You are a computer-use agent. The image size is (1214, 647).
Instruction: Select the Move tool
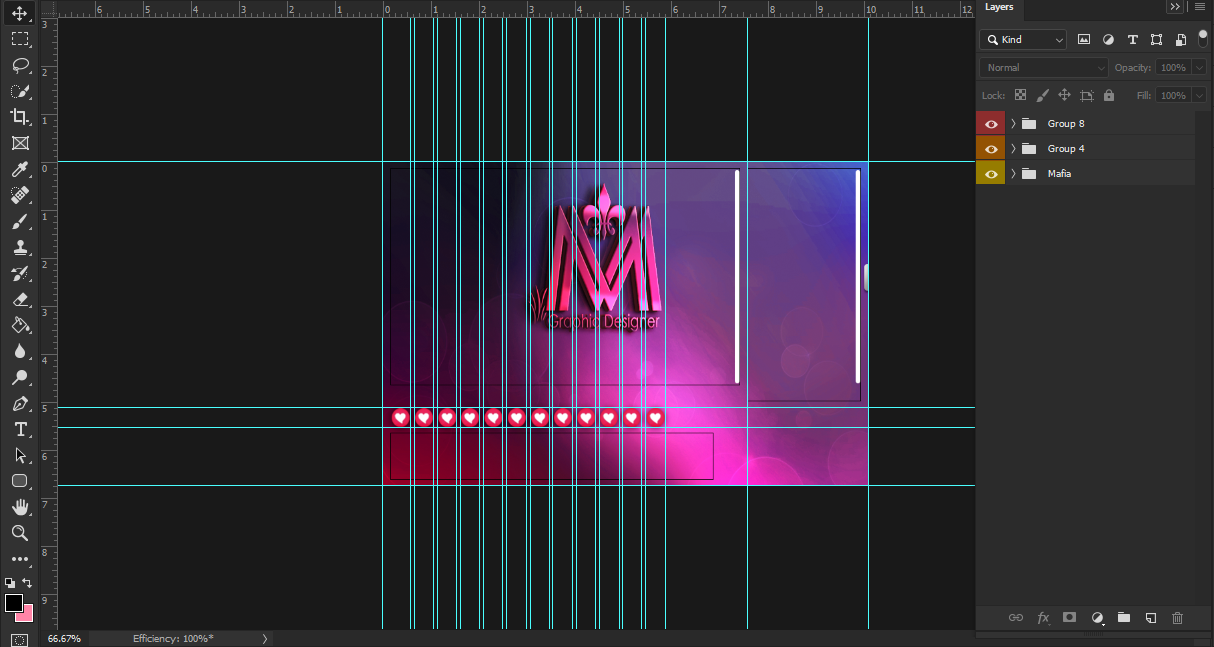coord(20,14)
